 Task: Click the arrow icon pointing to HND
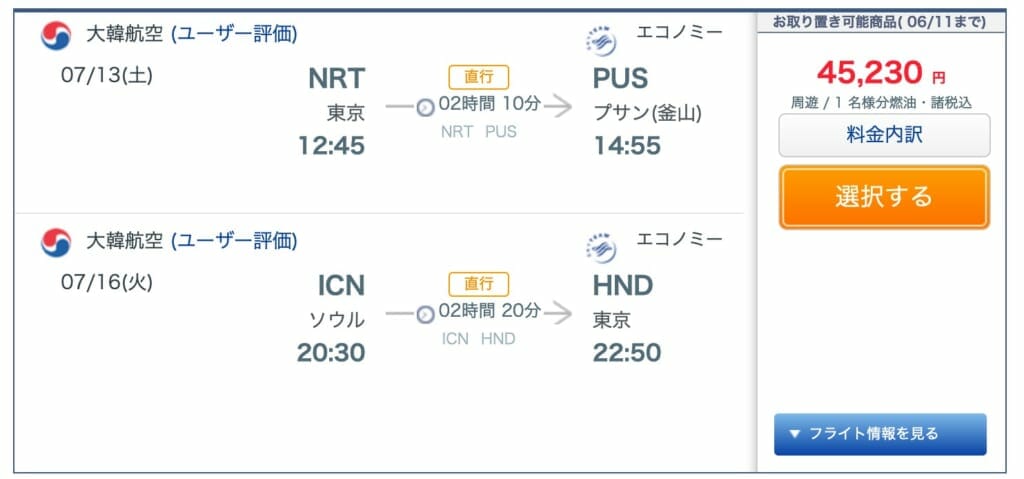(558, 314)
